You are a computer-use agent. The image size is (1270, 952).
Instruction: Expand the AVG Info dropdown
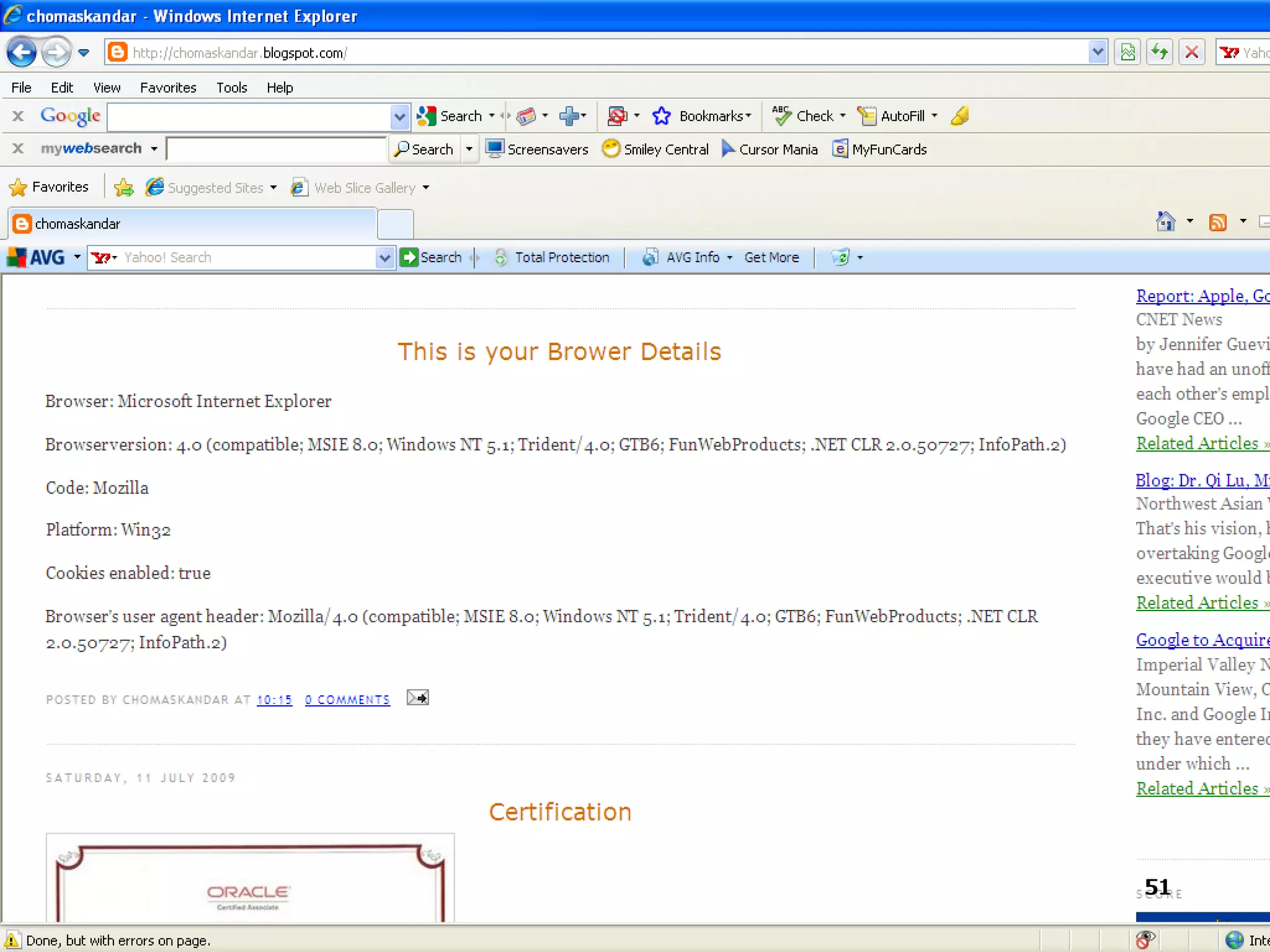tap(729, 257)
